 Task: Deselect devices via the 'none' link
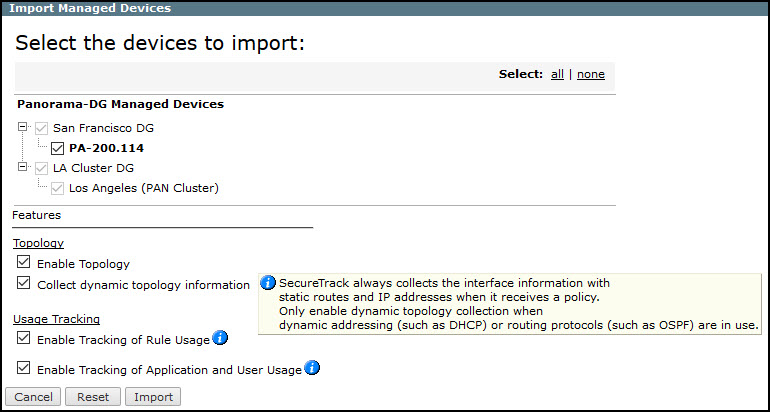[x=590, y=74]
